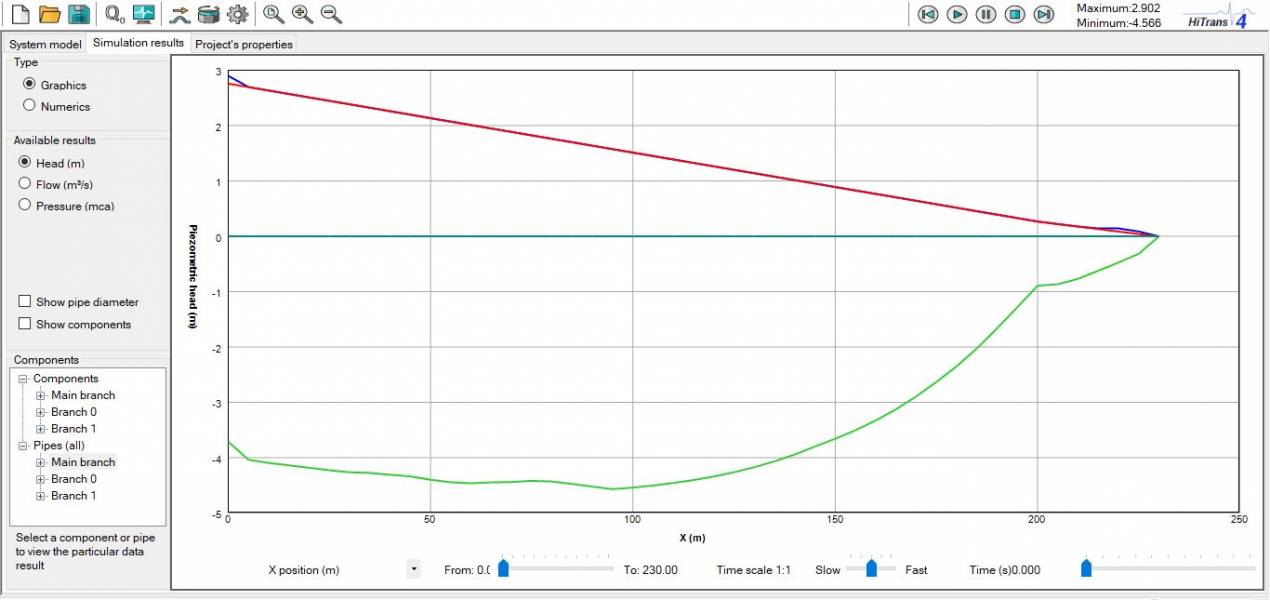Enable Show pipe diameter checkbox
The width and height of the screenshot is (1270, 600).
[x=25, y=302]
